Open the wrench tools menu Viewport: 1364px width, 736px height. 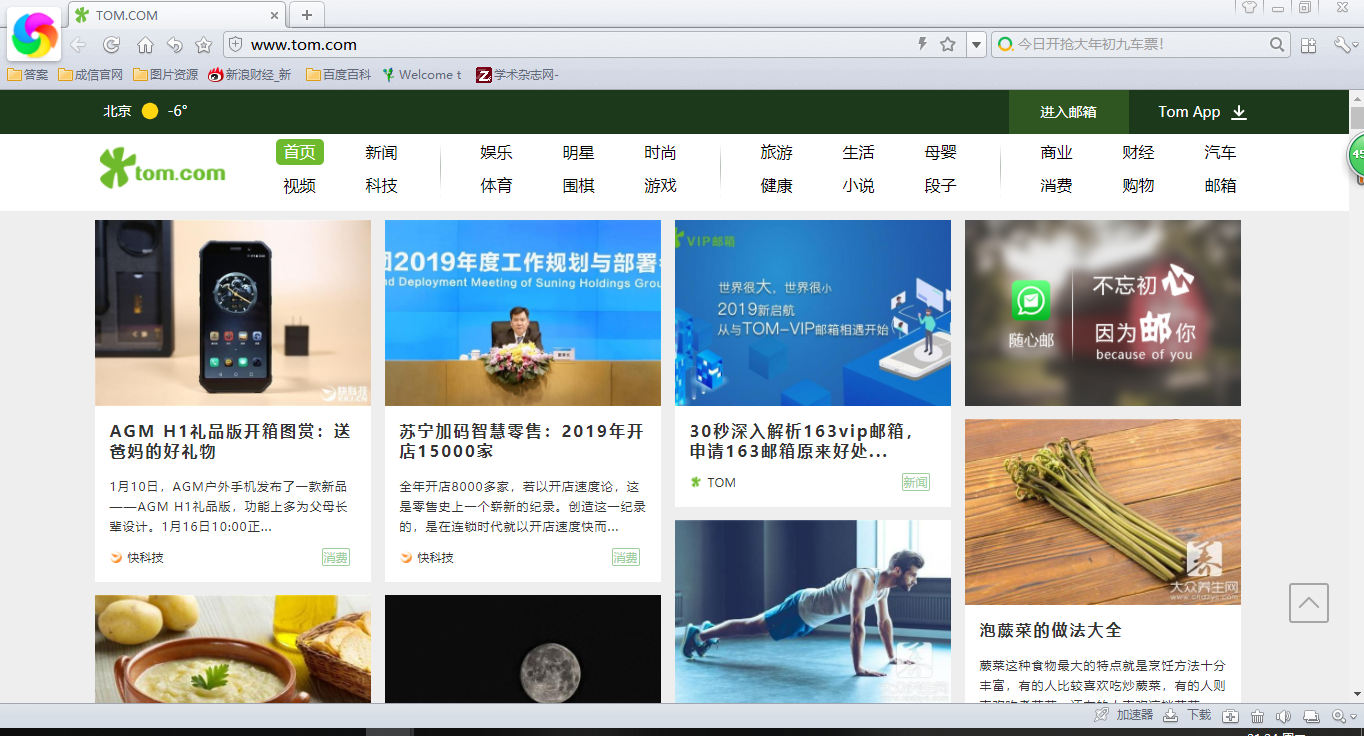tap(1345, 45)
